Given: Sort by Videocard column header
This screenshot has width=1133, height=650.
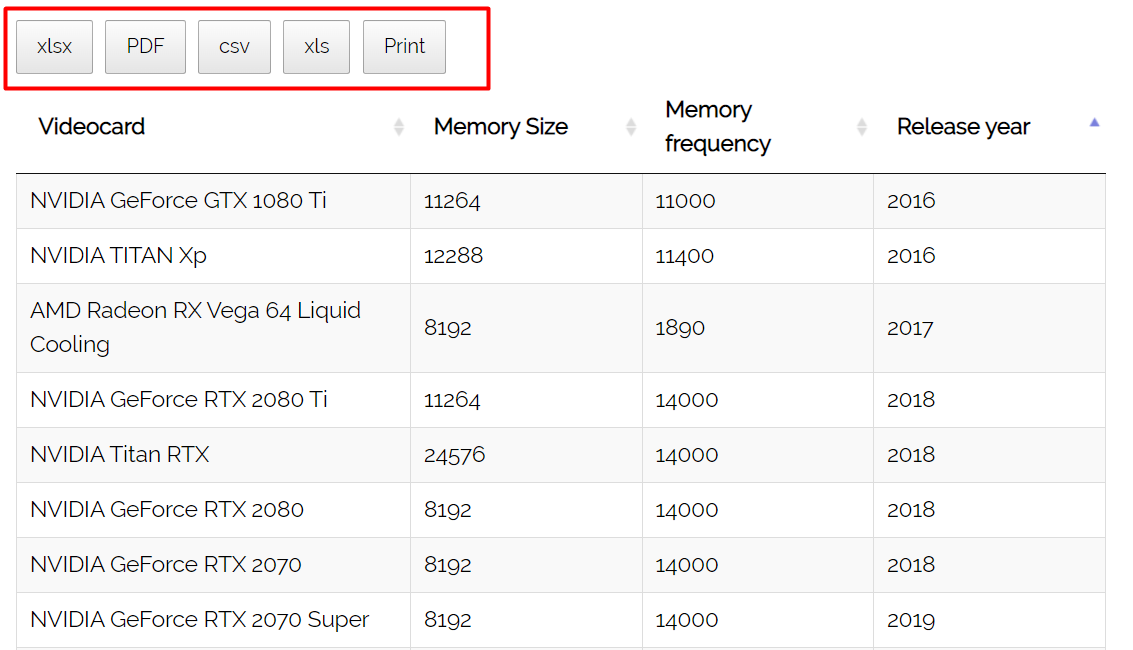Looking at the screenshot, I should [92, 126].
